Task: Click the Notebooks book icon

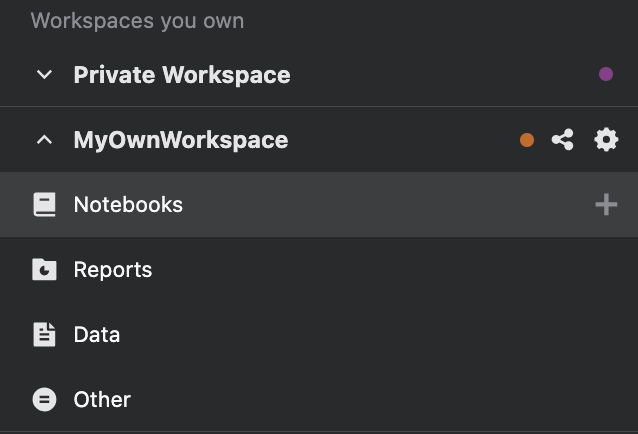Action: coord(44,205)
